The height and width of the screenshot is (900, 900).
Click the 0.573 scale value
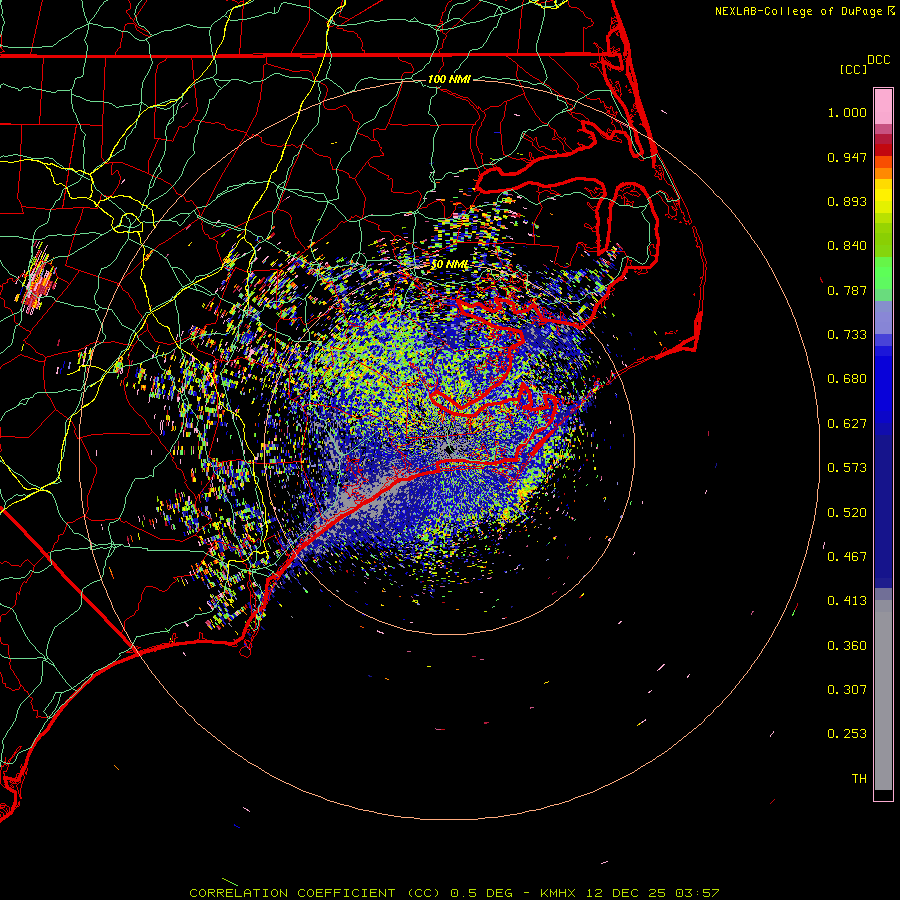847,468
